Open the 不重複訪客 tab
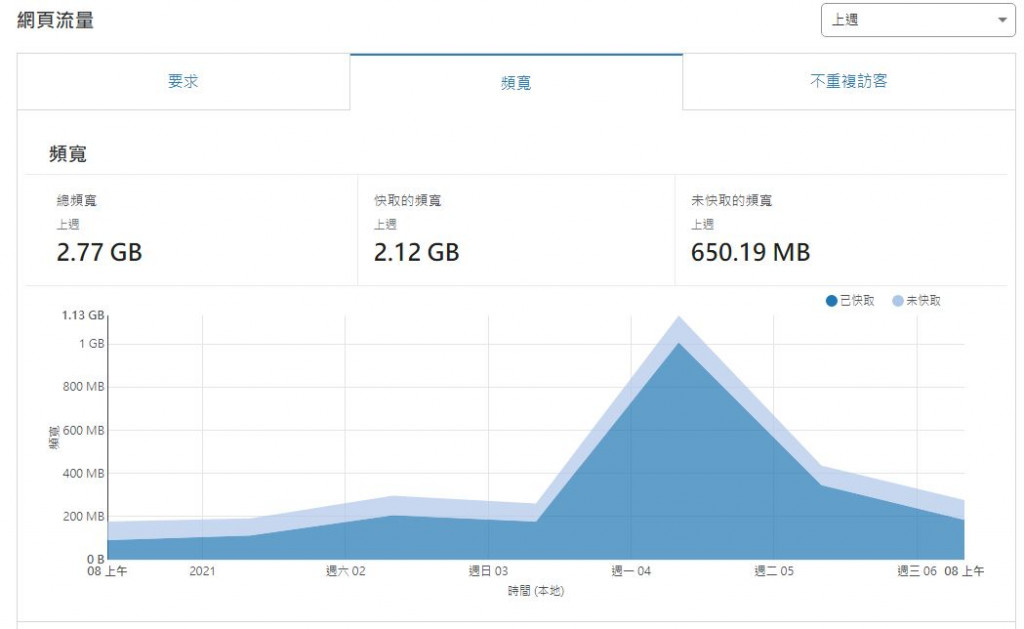Screen dimensions: 1024x629 (x=849, y=82)
